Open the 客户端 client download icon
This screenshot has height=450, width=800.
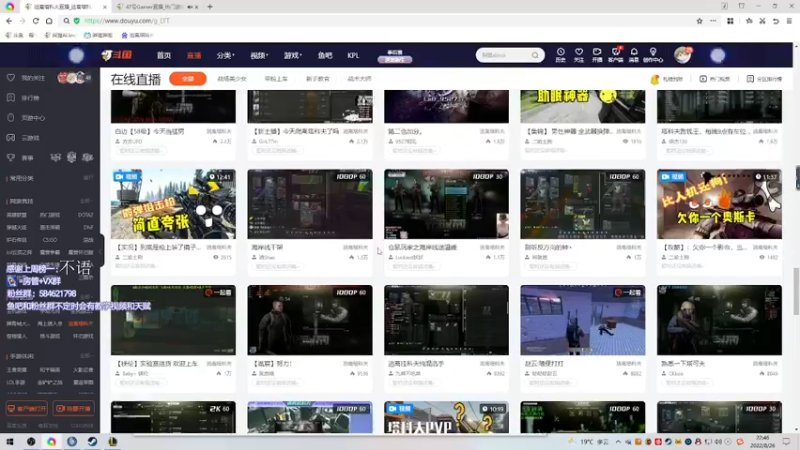click(615, 55)
